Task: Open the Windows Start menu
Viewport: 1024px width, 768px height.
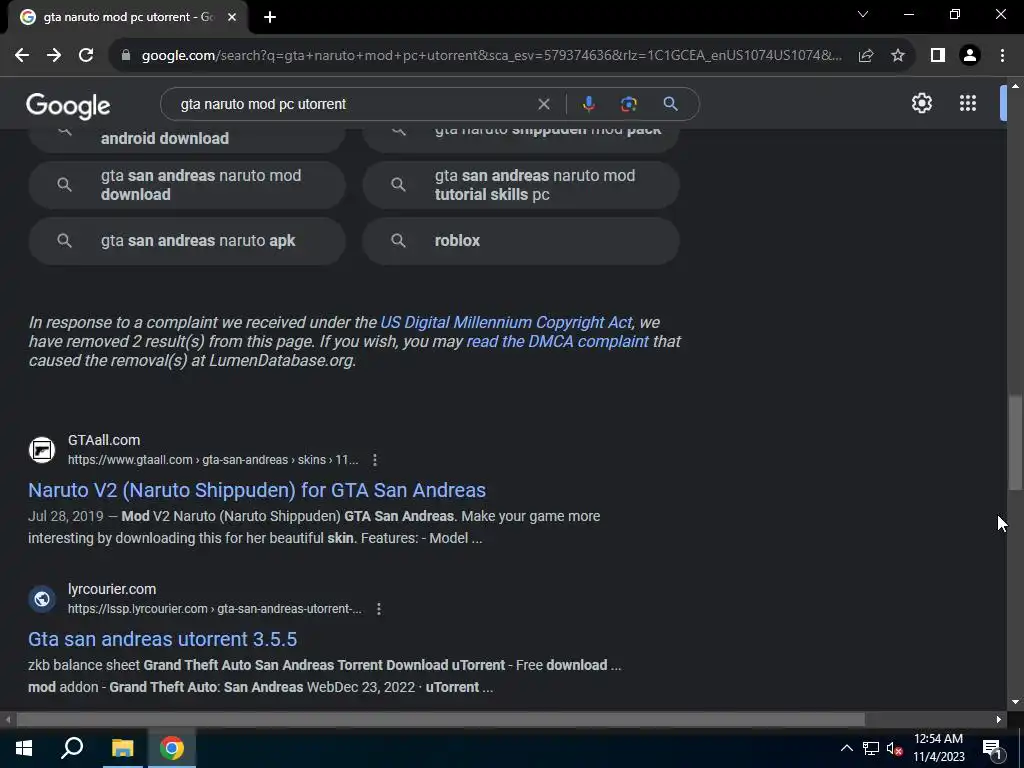Action: 24,748
